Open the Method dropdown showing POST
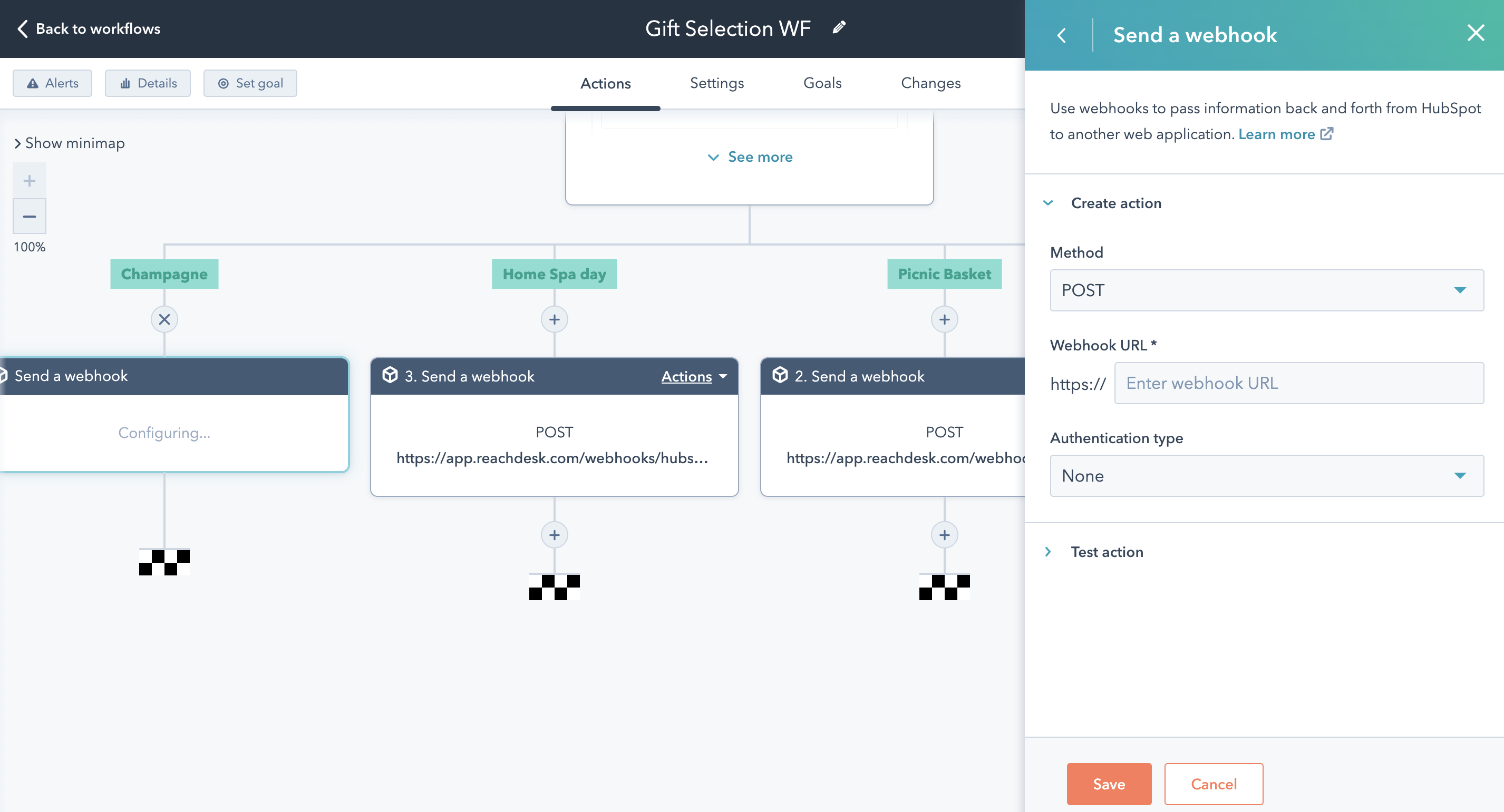Viewport: 1504px width, 812px height. click(1266, 290)
